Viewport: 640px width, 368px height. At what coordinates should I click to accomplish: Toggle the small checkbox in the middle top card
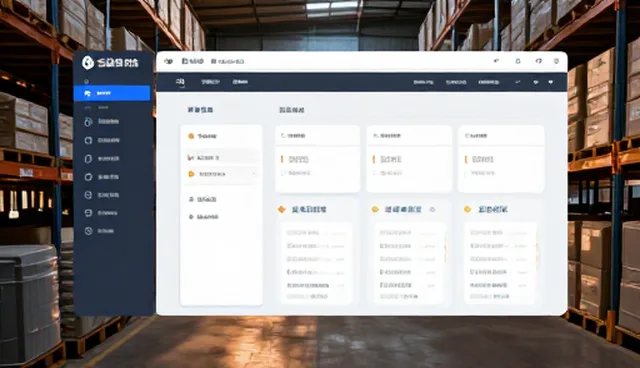coord(375,173)
